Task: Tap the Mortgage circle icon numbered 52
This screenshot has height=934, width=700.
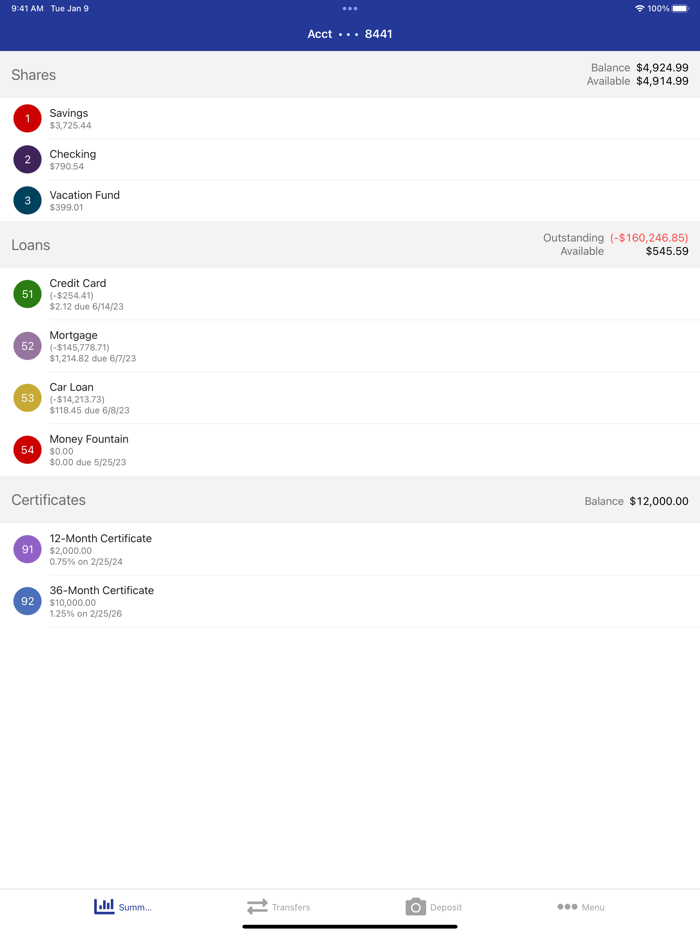Action: (x=27, y=346)
